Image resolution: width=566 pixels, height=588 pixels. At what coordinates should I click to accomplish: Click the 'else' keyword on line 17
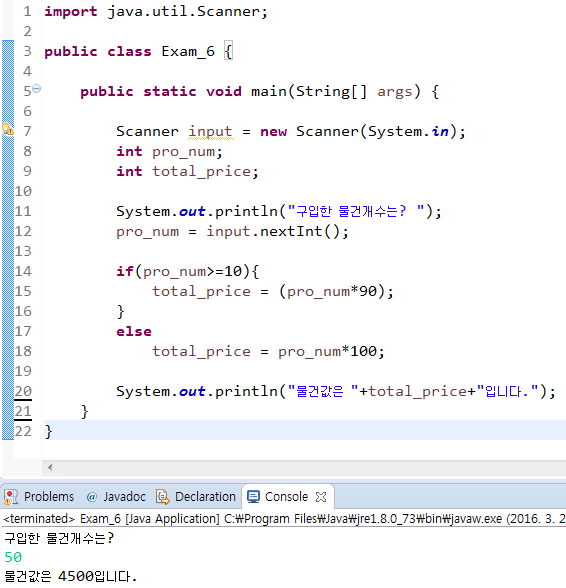(134, 331)
